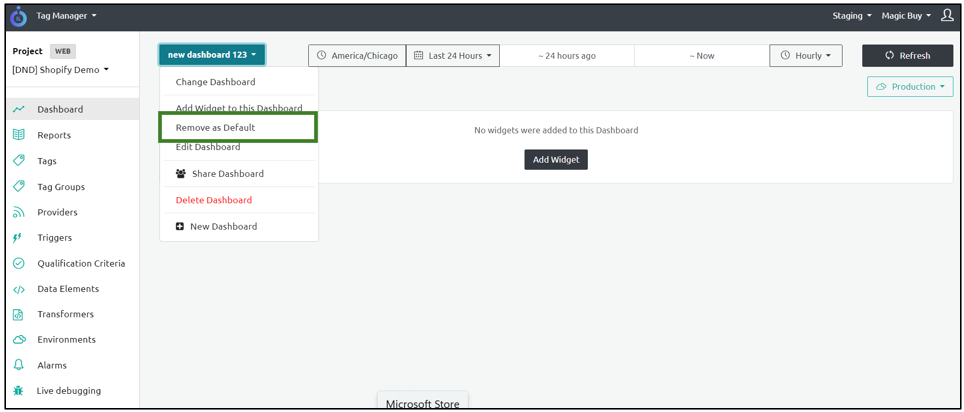Click the Tags icon in sidebar
Image resolution: width=964 pixels, height=412 pixels.
(x=18, y=160)
